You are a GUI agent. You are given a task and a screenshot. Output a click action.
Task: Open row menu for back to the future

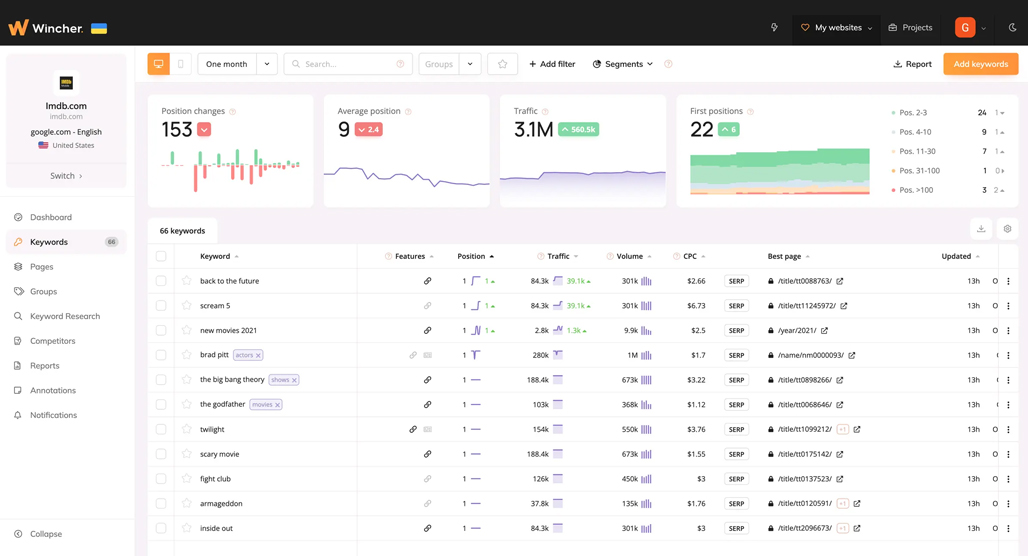point(1008,281)
